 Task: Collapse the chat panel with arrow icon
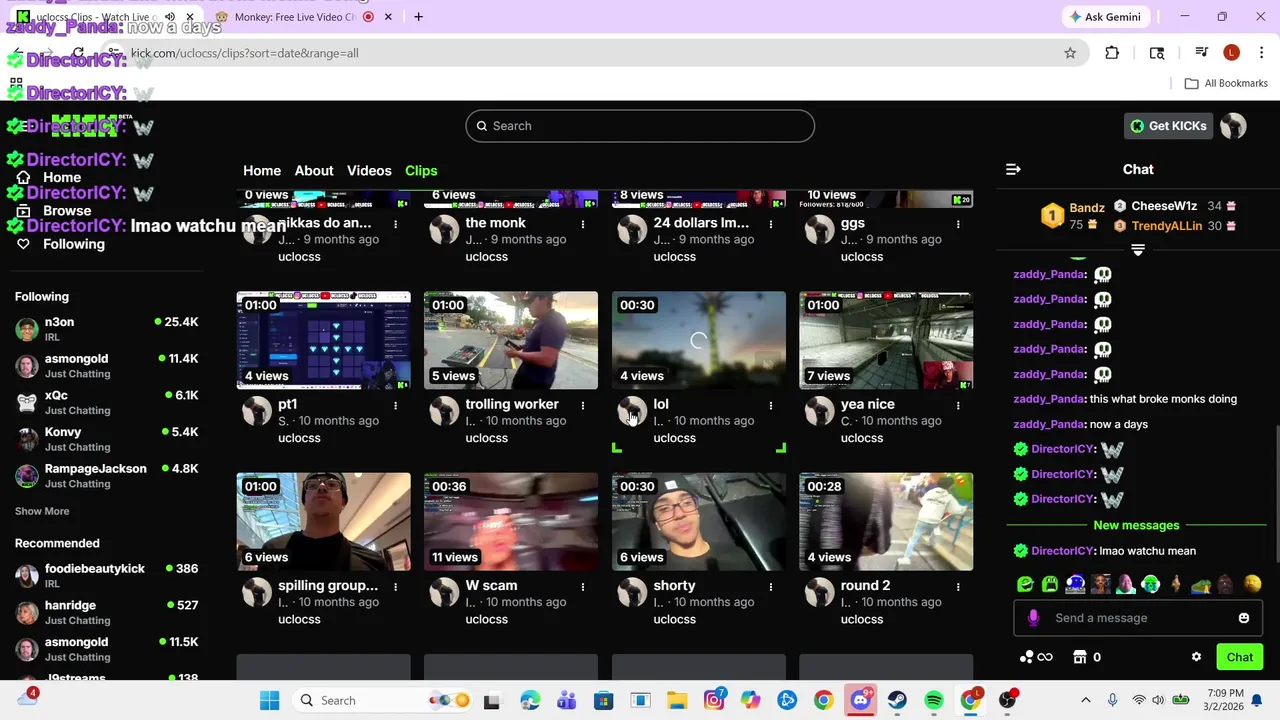coord(1013,170)
